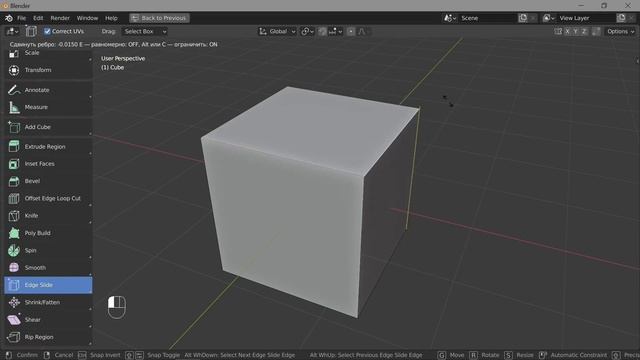Image resolution: width=640 pixels, height=360 pixels.
Task: Open the Help menu
Action: click(x=111, y=18)
